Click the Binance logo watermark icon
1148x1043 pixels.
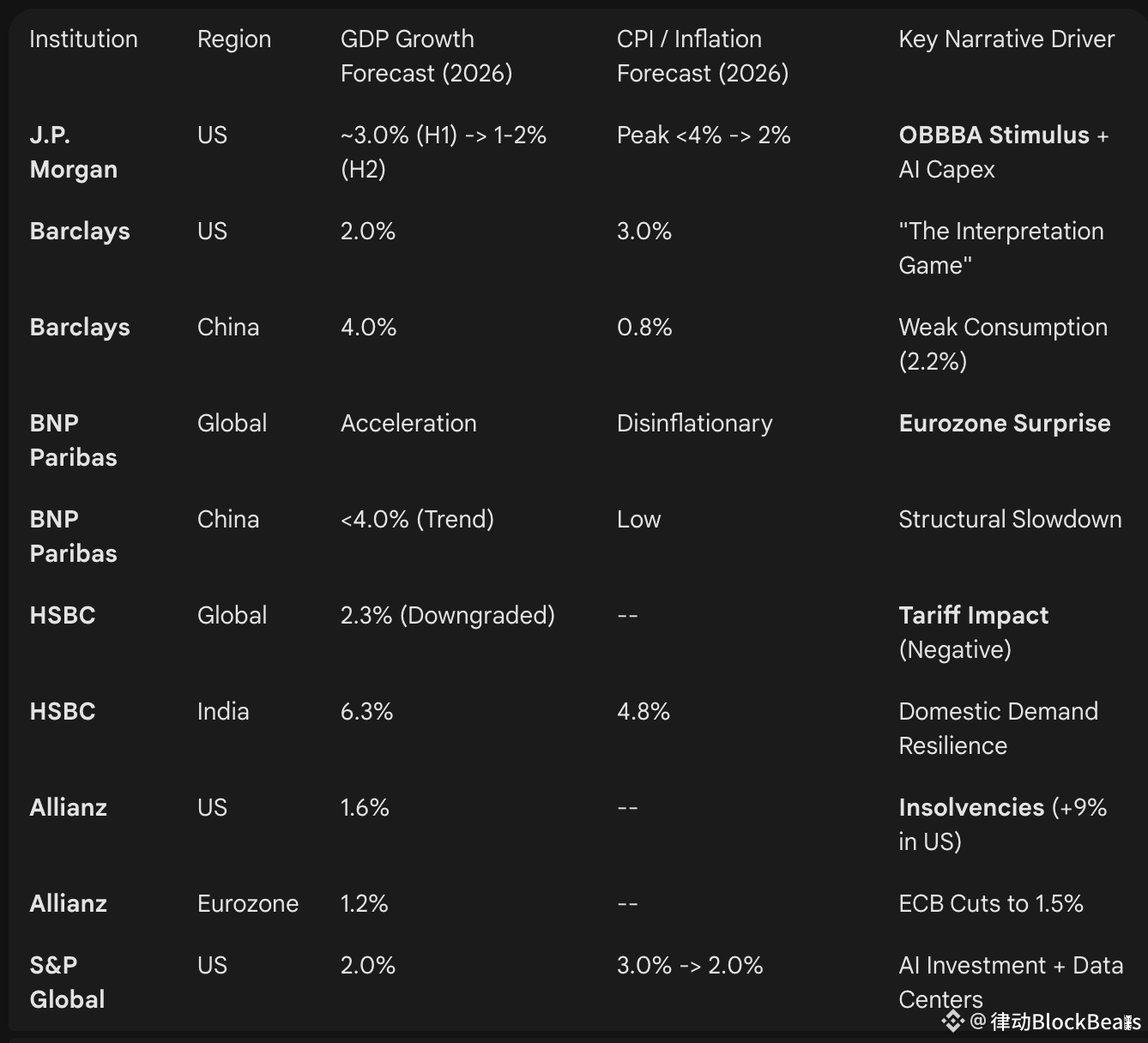pyautogui.click(x=953, y=1021)
